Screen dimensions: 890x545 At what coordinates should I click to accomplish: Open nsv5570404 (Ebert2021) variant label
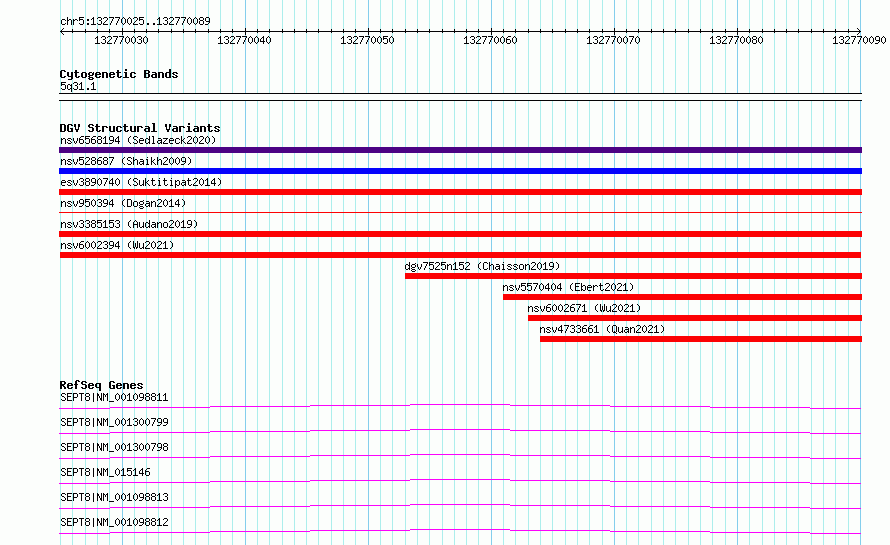point(568,287)
